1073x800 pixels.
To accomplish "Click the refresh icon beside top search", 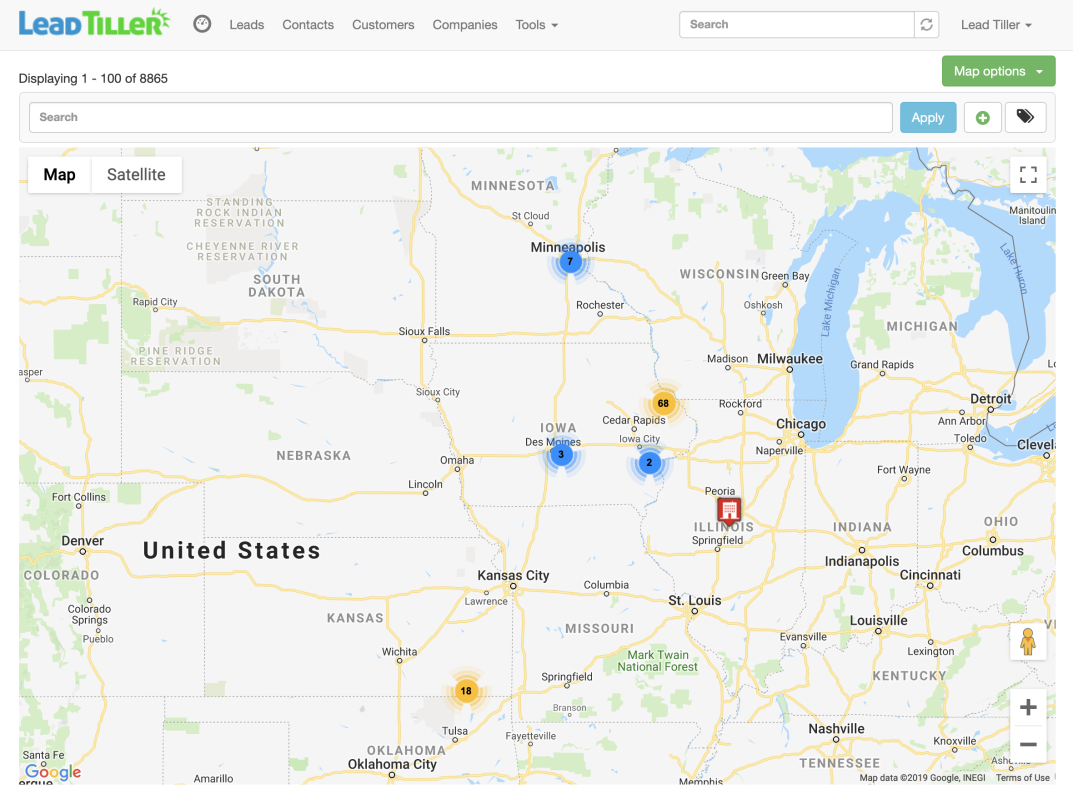I will point(927,25).
